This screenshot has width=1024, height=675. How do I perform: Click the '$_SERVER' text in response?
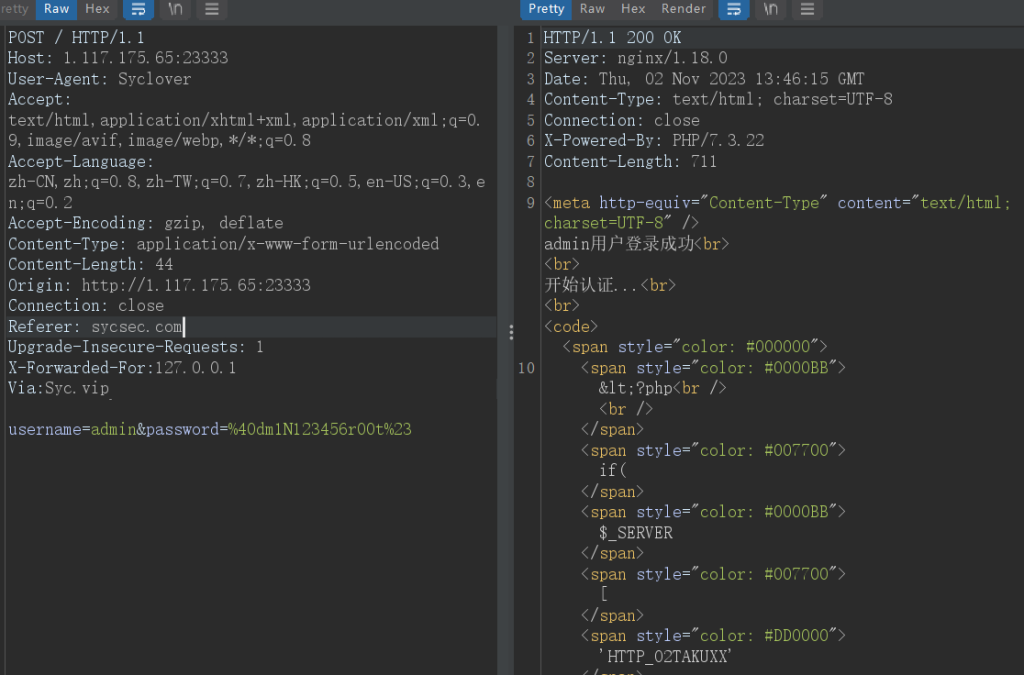pos(635,533)
